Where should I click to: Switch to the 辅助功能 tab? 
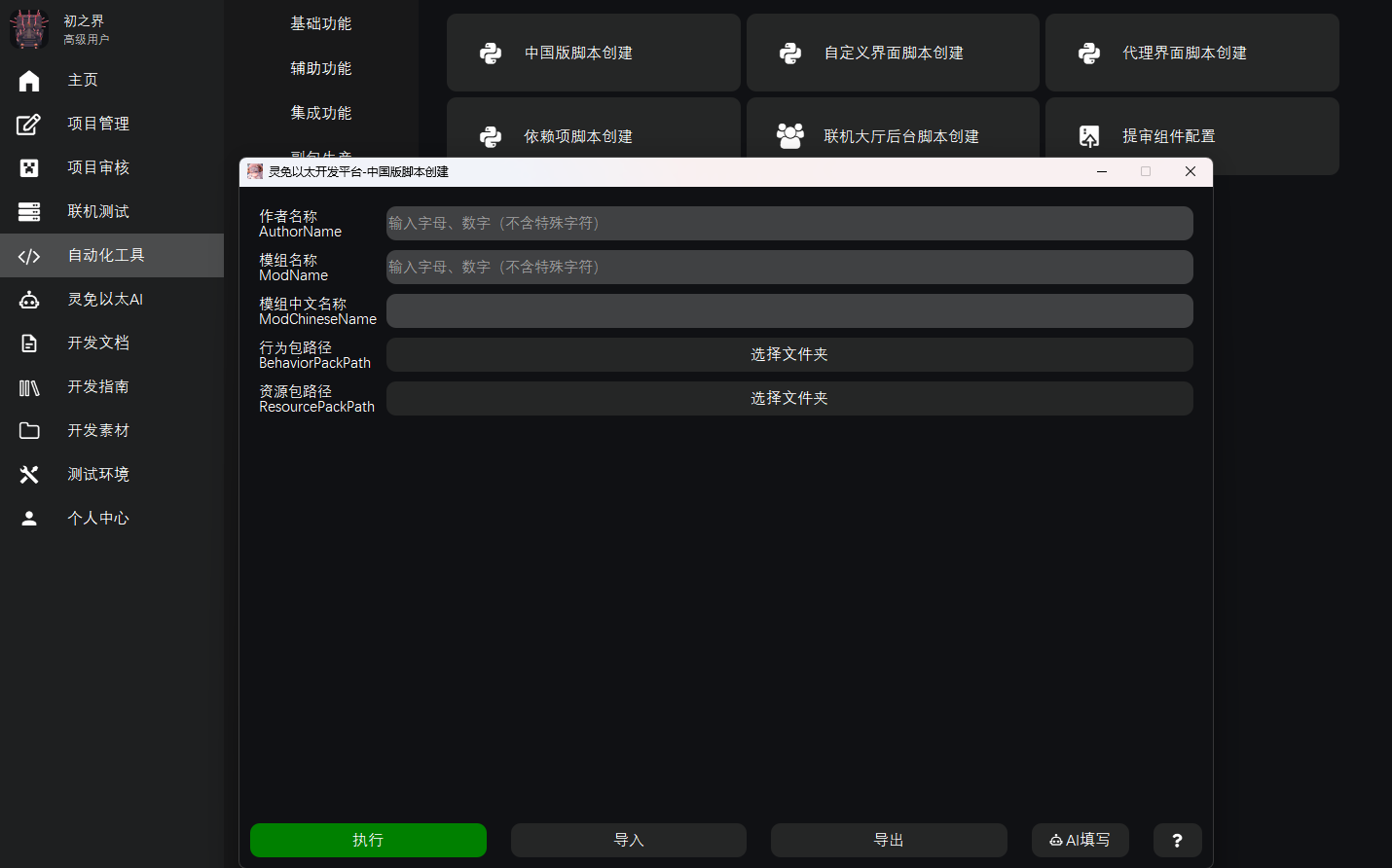click(320, 68)
